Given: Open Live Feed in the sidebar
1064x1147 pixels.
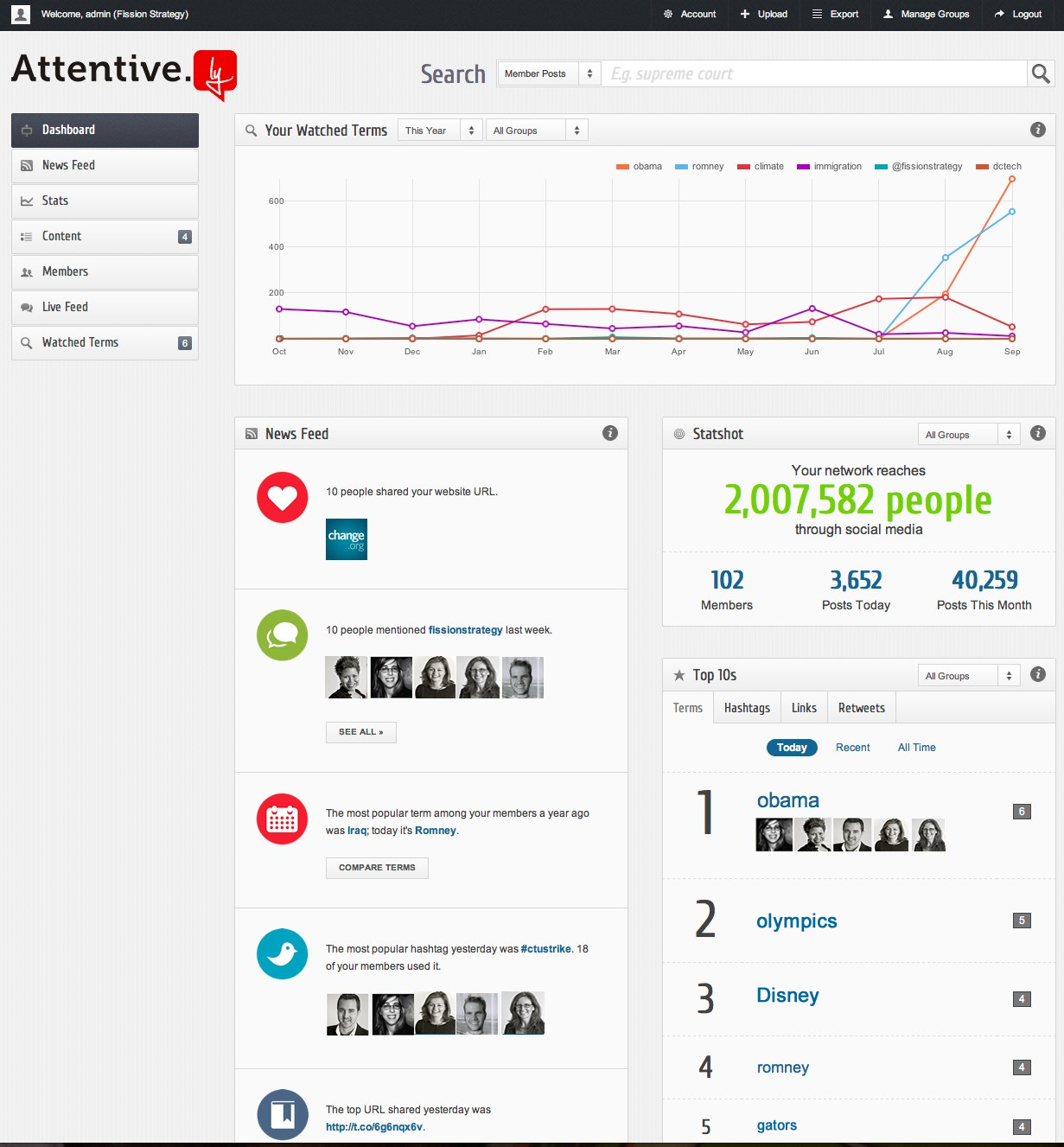Looking at the screenshot, I should (105, 307).
